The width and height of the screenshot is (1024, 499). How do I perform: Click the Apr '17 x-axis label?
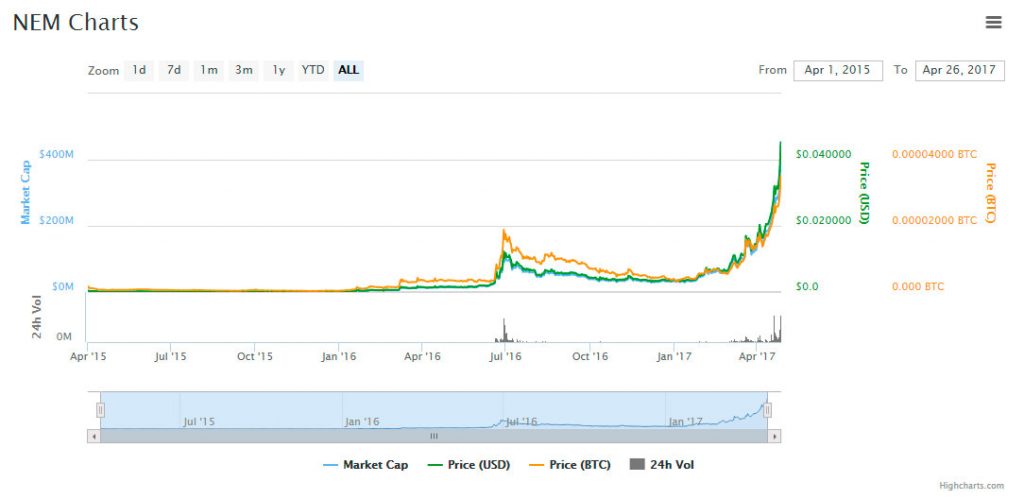coord(757,357)
